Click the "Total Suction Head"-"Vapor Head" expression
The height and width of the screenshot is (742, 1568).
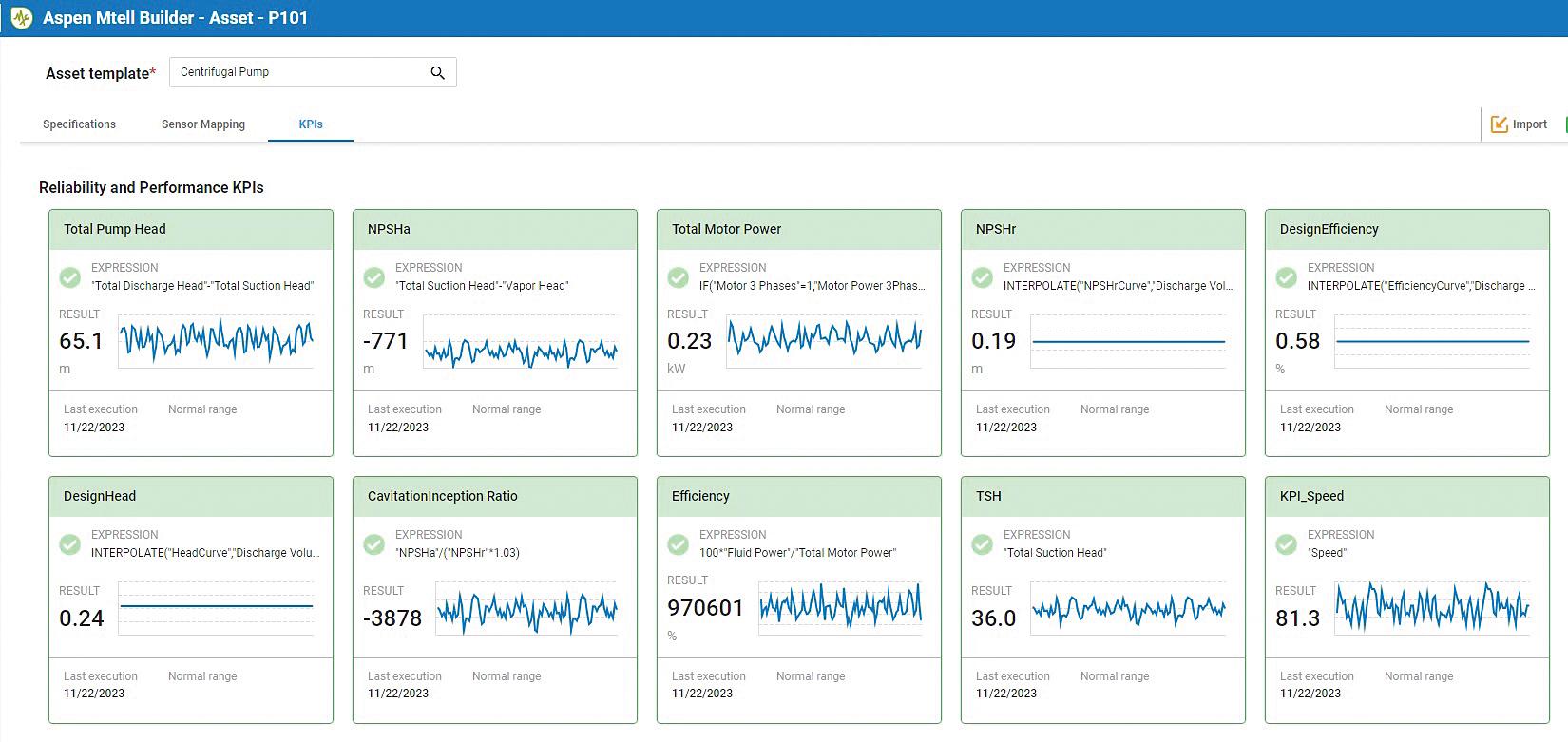482,286
